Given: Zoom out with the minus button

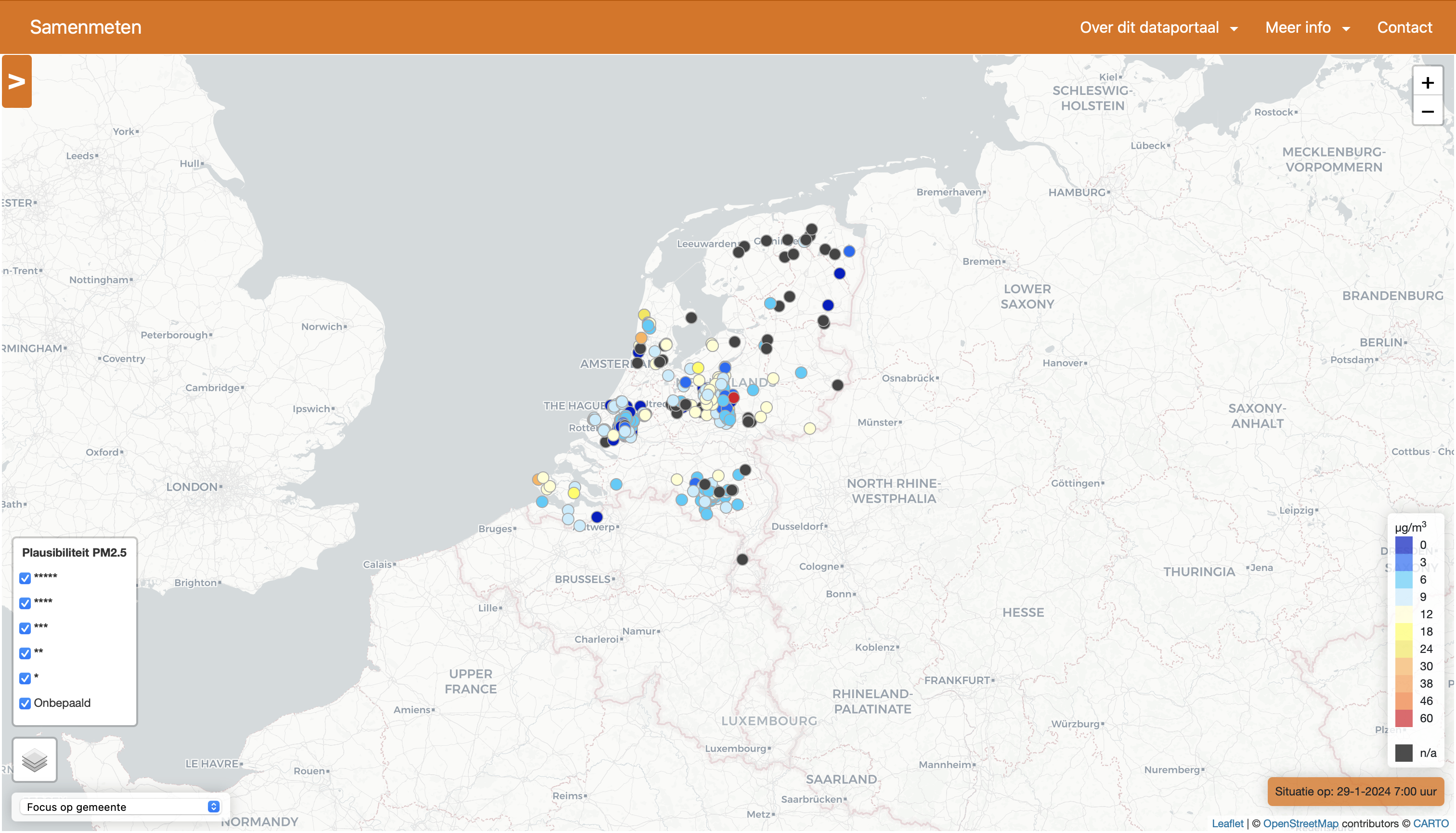Looking at the screenshot, I should coord(1428,112).
